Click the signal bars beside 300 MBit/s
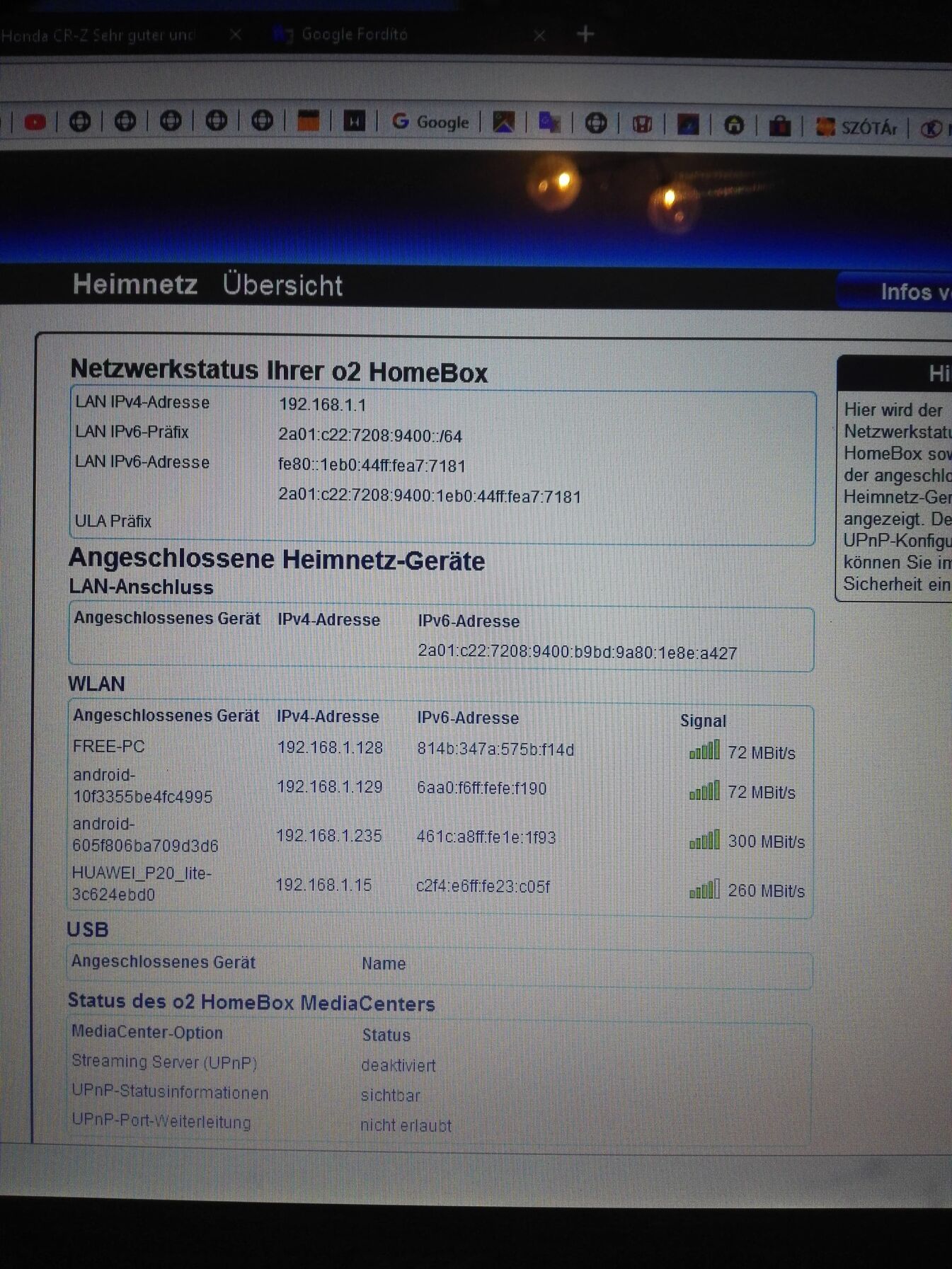This screenshot has height=1269, width=952. coord(705,840)
